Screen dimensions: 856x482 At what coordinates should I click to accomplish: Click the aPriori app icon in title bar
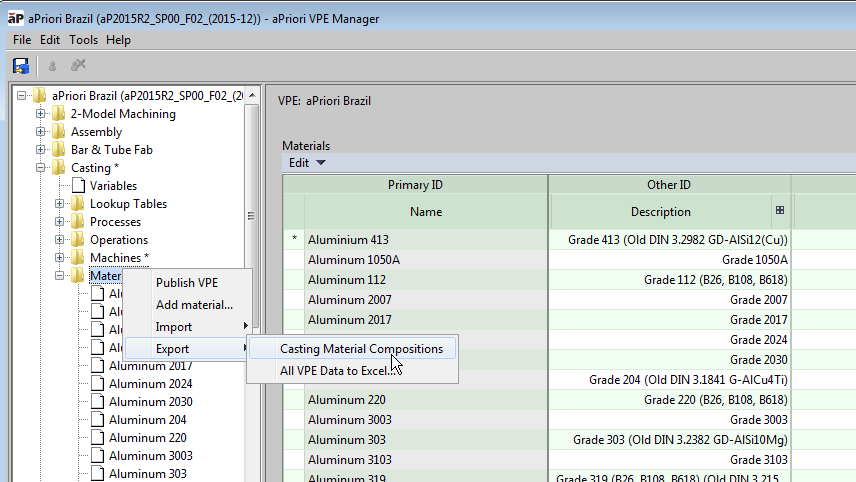coord(16,18)
